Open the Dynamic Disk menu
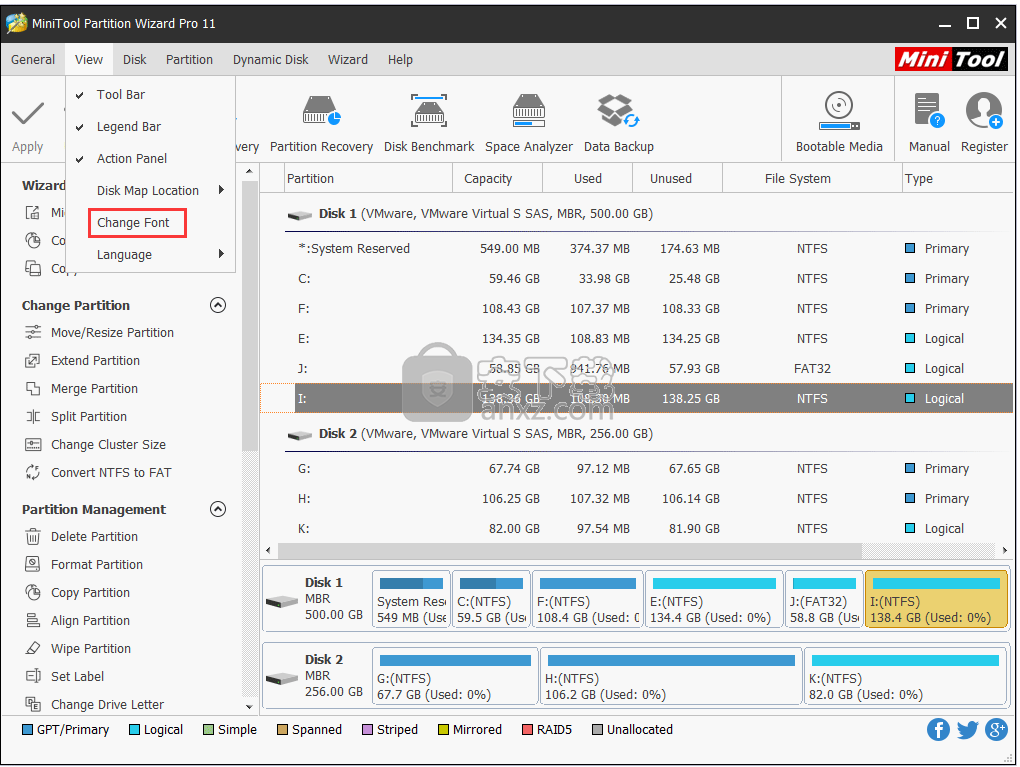This screenshot has height=767, width=1020. click(271, 60)
